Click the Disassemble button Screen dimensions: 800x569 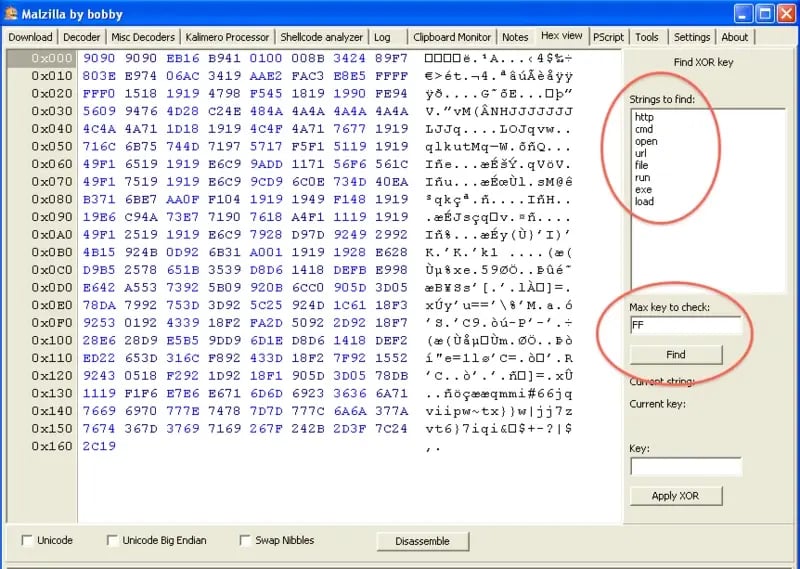422,541
